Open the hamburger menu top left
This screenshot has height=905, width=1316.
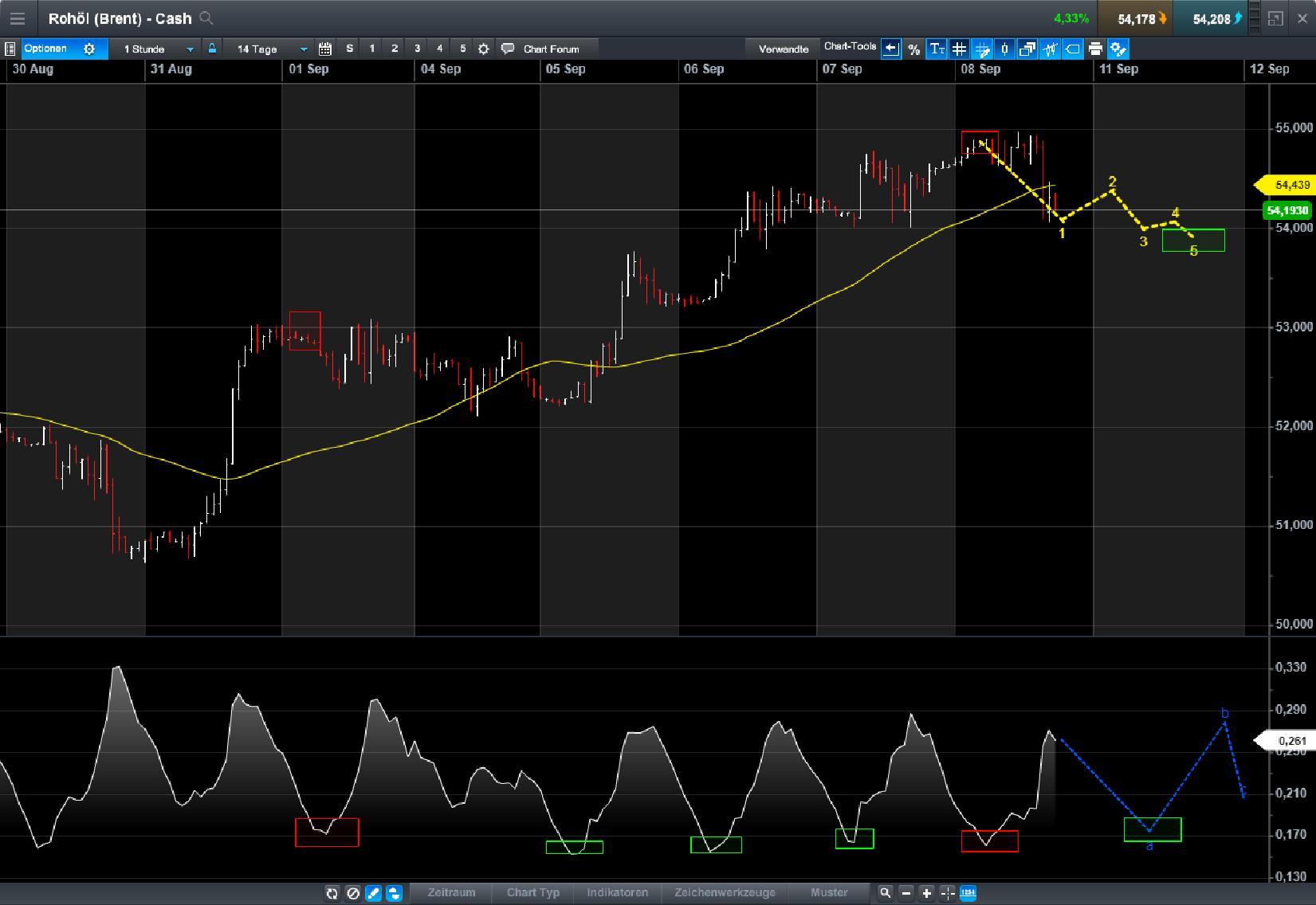pyautogui.click(x=17, y=18)
